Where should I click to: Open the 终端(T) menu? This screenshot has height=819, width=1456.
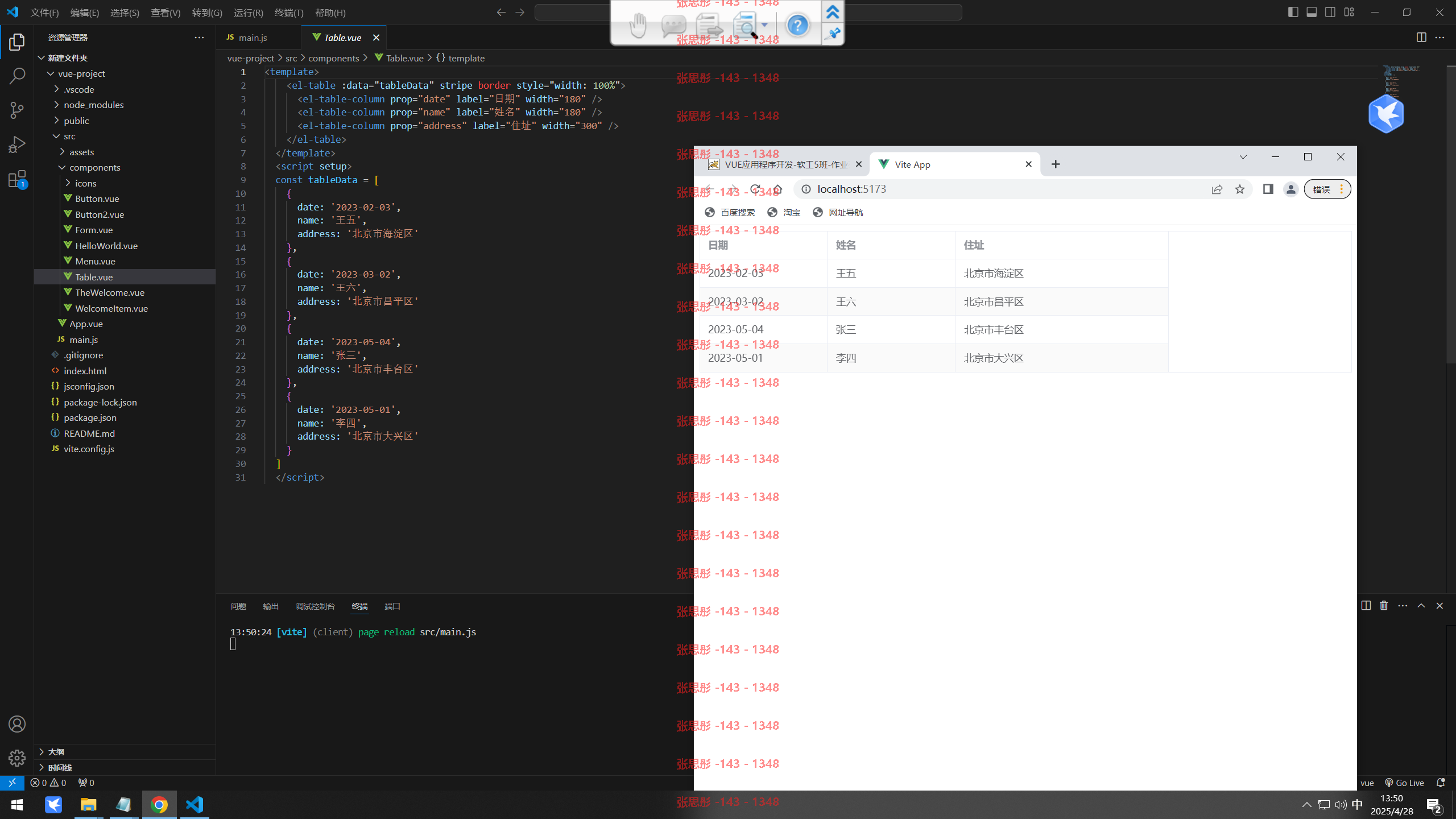pyautogui.click(x=289, y=13)
